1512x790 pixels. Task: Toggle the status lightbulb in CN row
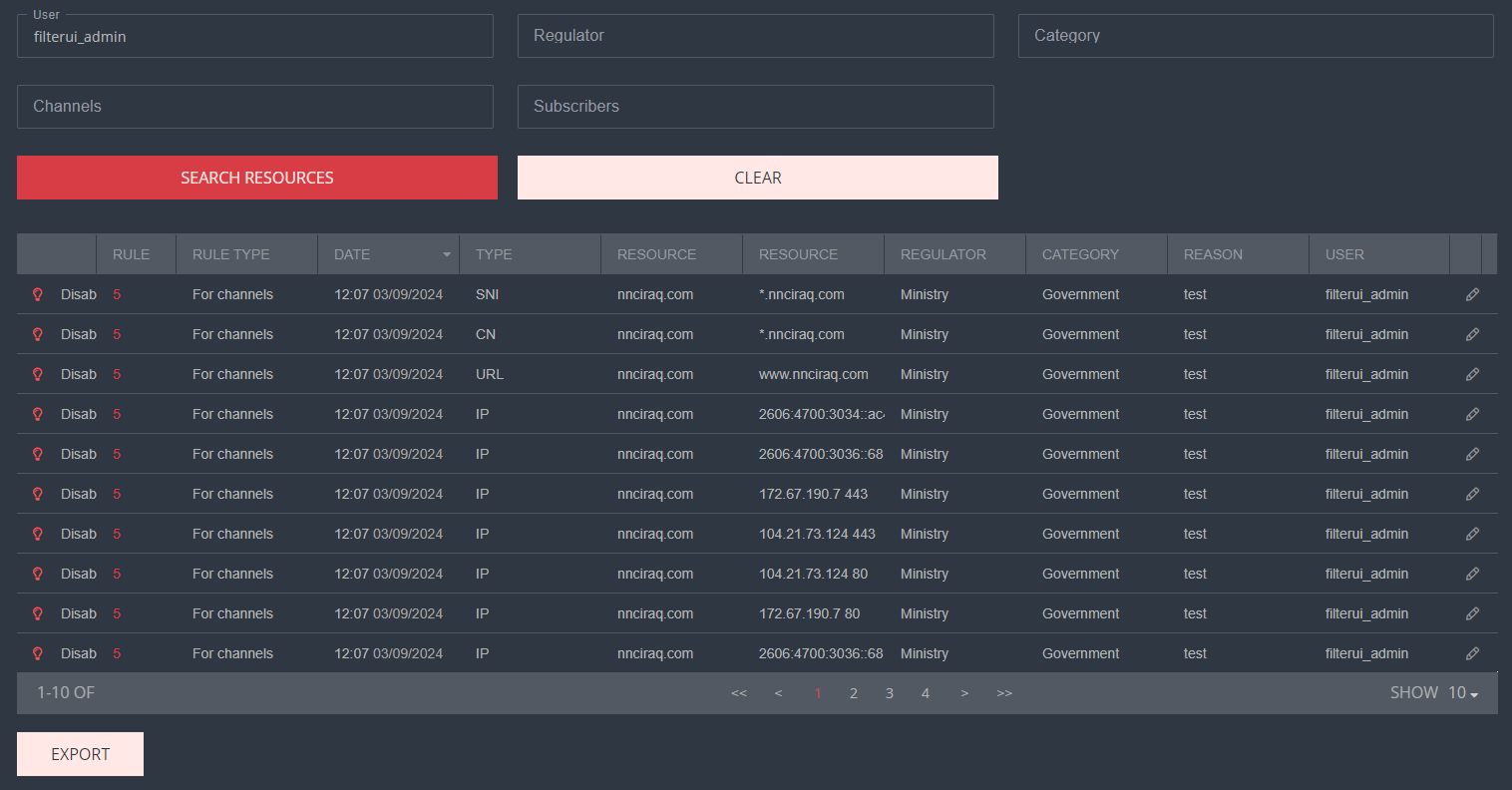[38, 334]
